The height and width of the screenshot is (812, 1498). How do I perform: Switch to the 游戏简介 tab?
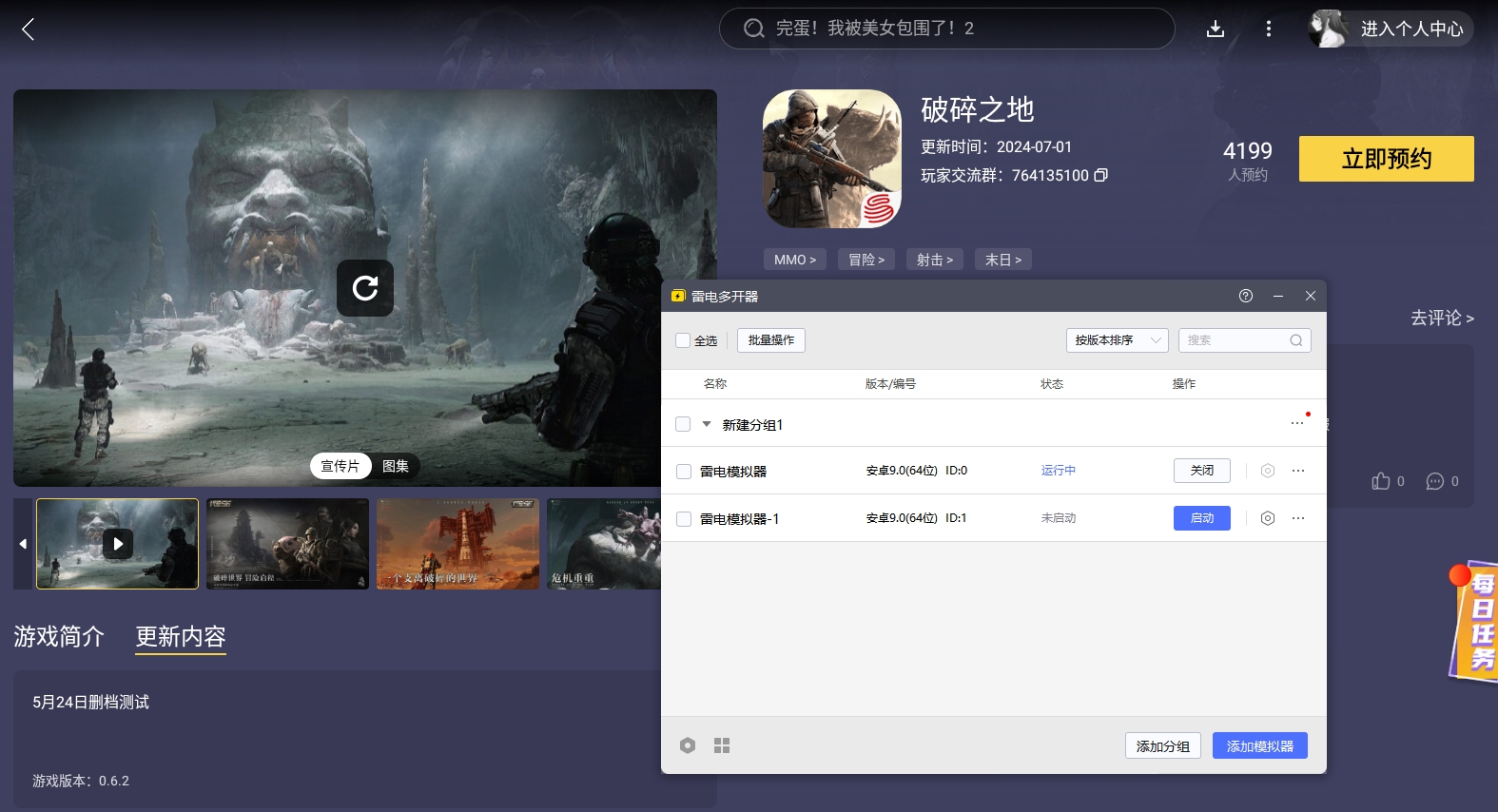(x=59, y=636)
